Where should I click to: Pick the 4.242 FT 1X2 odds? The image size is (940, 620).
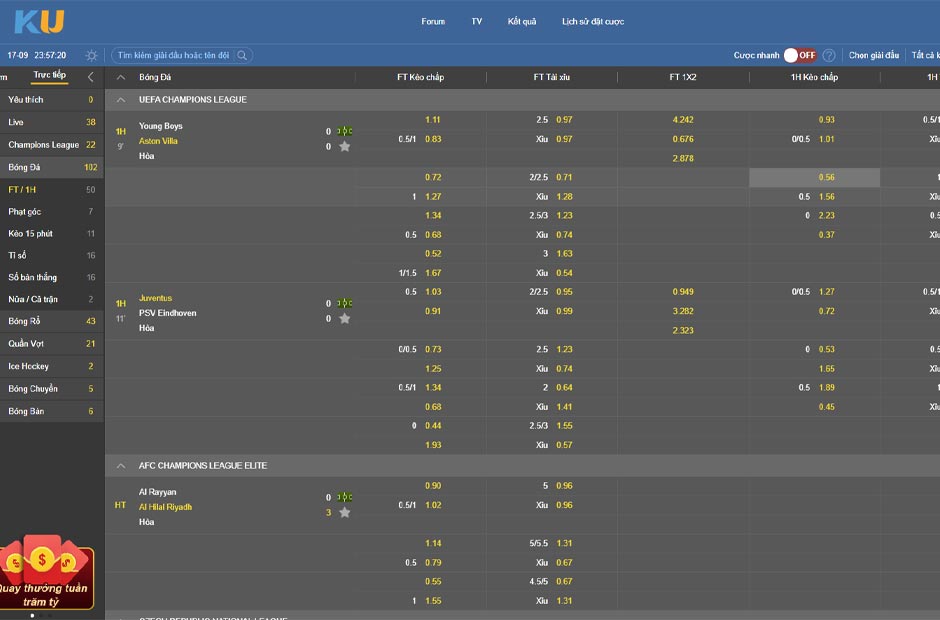(x=683, y=120)
